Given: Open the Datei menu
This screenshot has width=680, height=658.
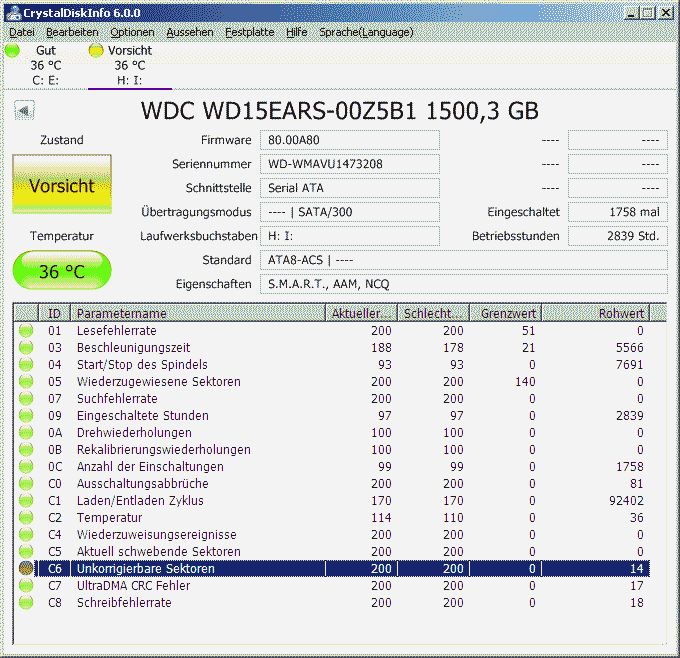Looking at the screenshot, I should click(22, 32).
